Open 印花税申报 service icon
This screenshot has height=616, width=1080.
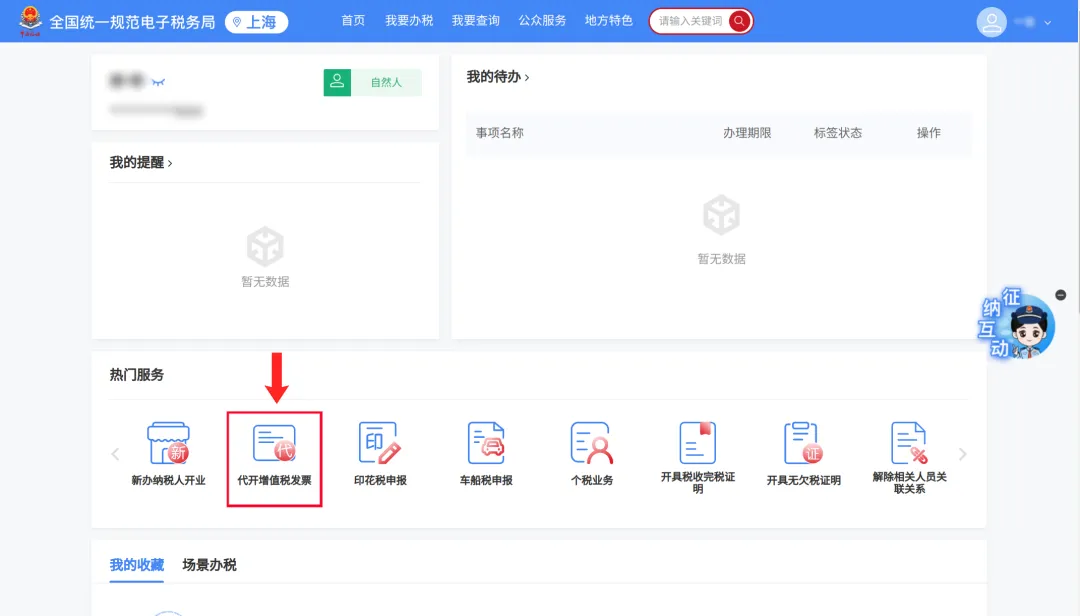pyautogui.click(x=380, y=443)
